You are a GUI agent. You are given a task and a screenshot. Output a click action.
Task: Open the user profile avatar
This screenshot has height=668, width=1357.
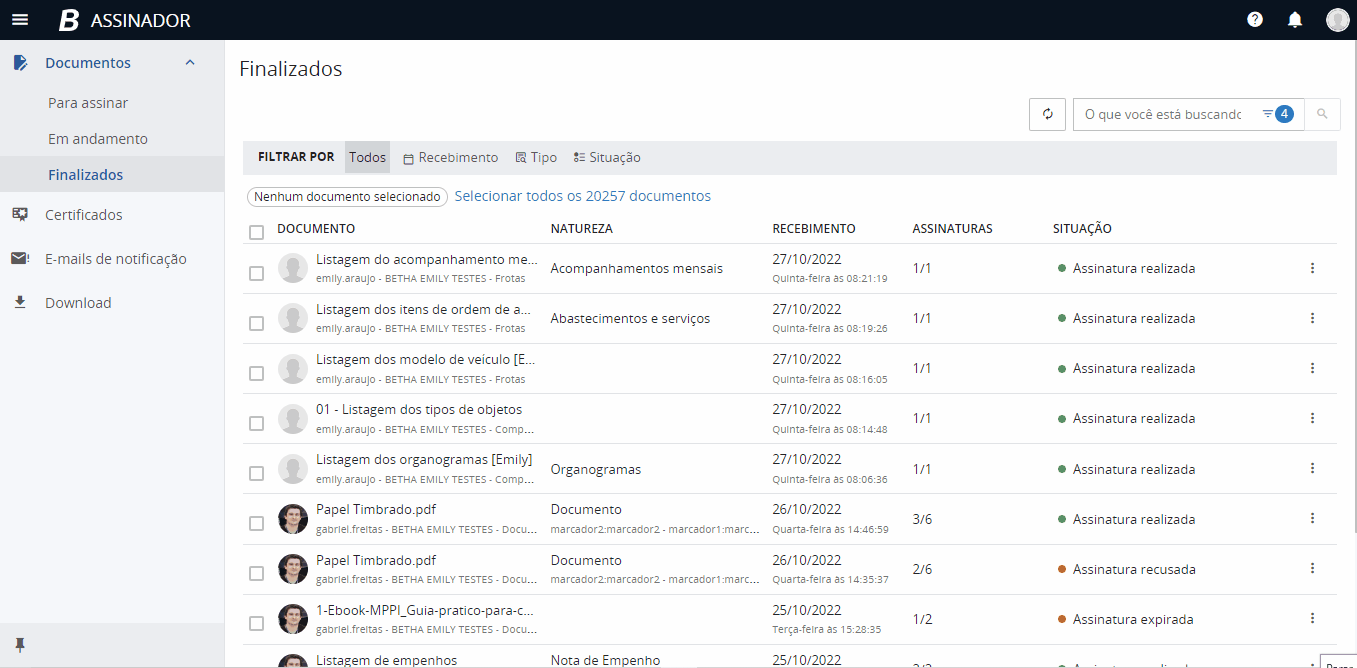click(1337, 20)
